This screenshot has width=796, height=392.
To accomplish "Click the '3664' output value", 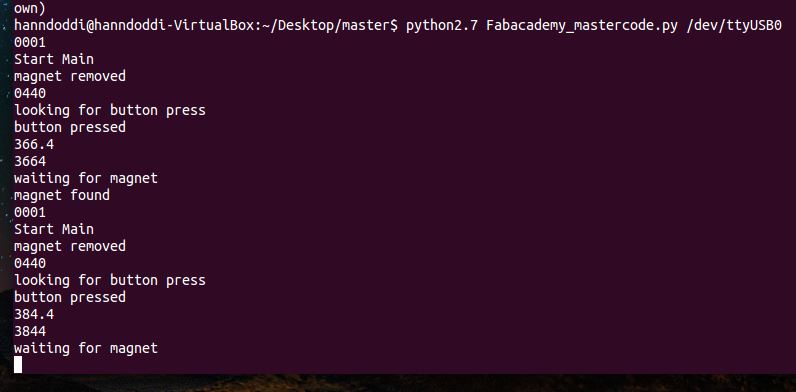I will (x=30, y=161).
